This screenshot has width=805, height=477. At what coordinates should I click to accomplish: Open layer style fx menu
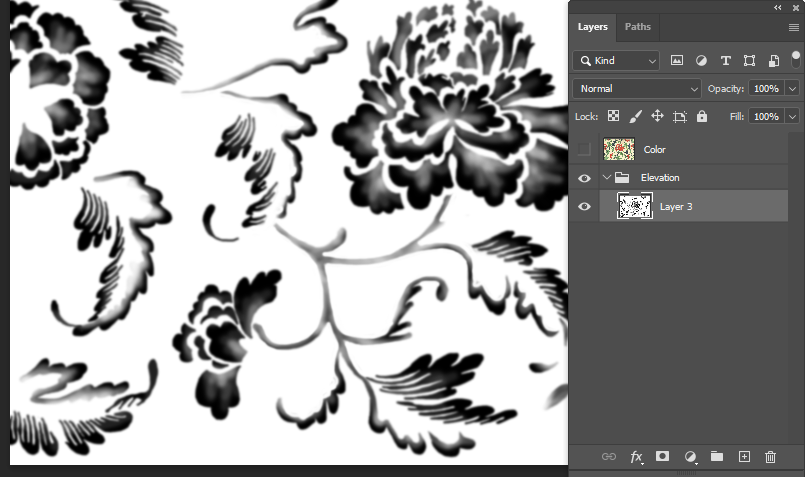636,456
